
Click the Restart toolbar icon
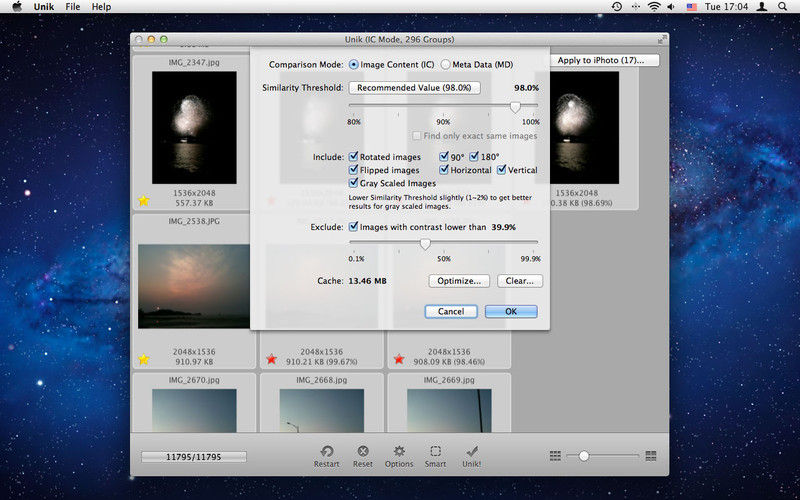click(x=327, y=452)
